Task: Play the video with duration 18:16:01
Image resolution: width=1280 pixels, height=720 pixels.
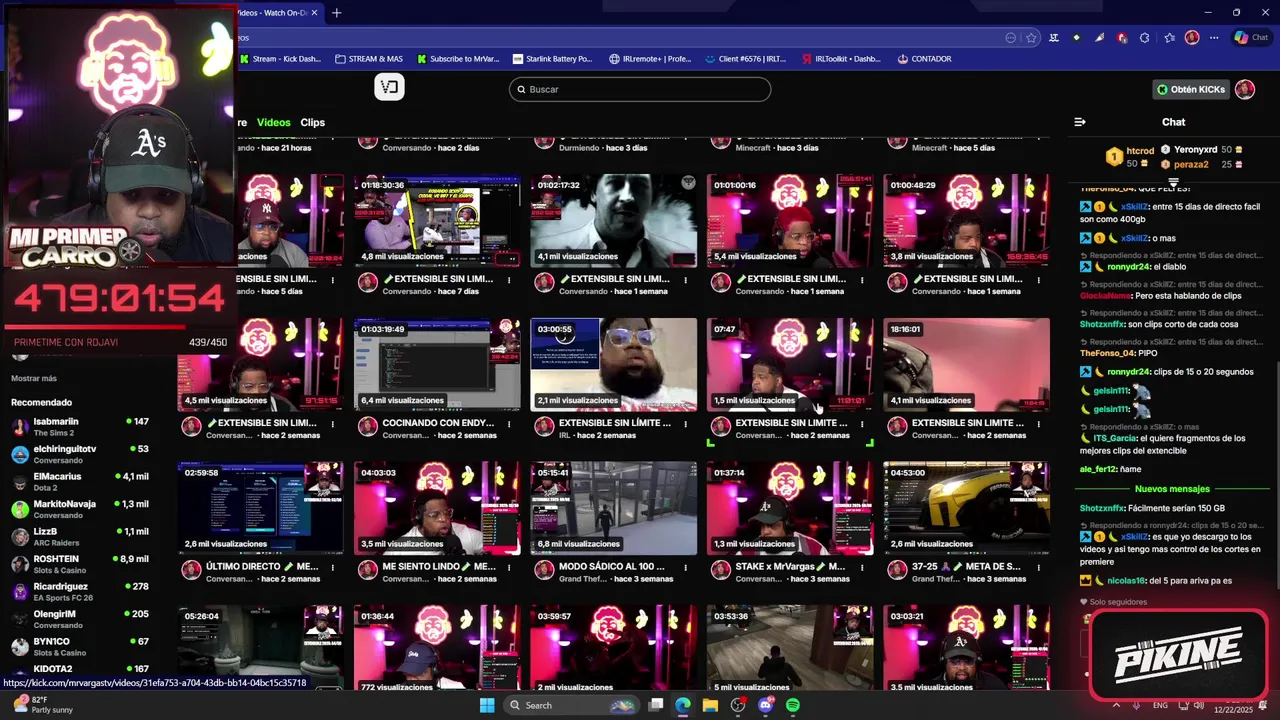Action: click(967, 365)
